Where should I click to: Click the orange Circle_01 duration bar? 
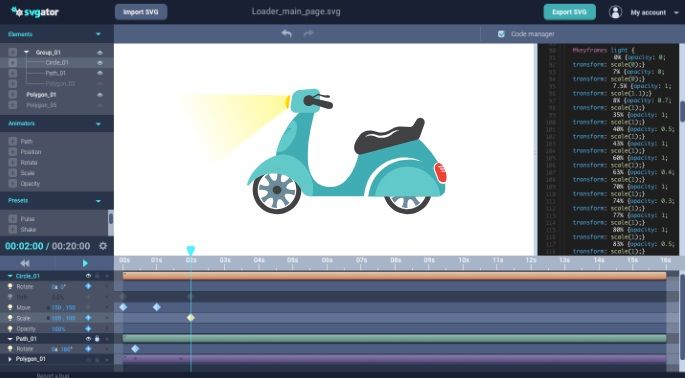point(394,276)
